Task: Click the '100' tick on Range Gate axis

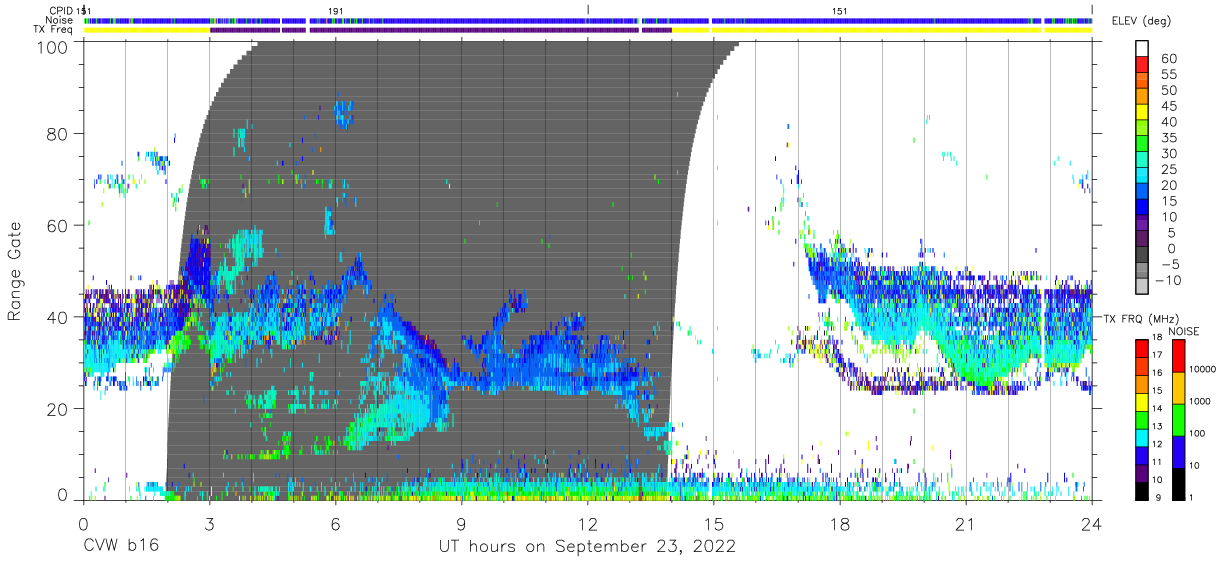Action: [53, 47]
